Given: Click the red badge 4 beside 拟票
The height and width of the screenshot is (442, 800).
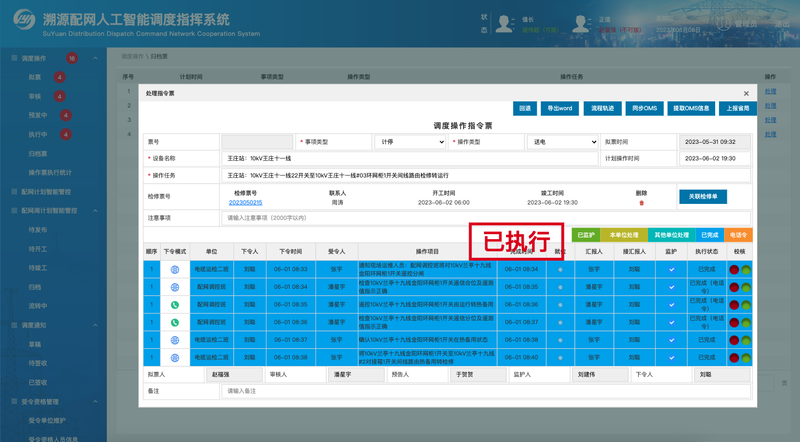Looking at the screenshot, I should (60, 77).
